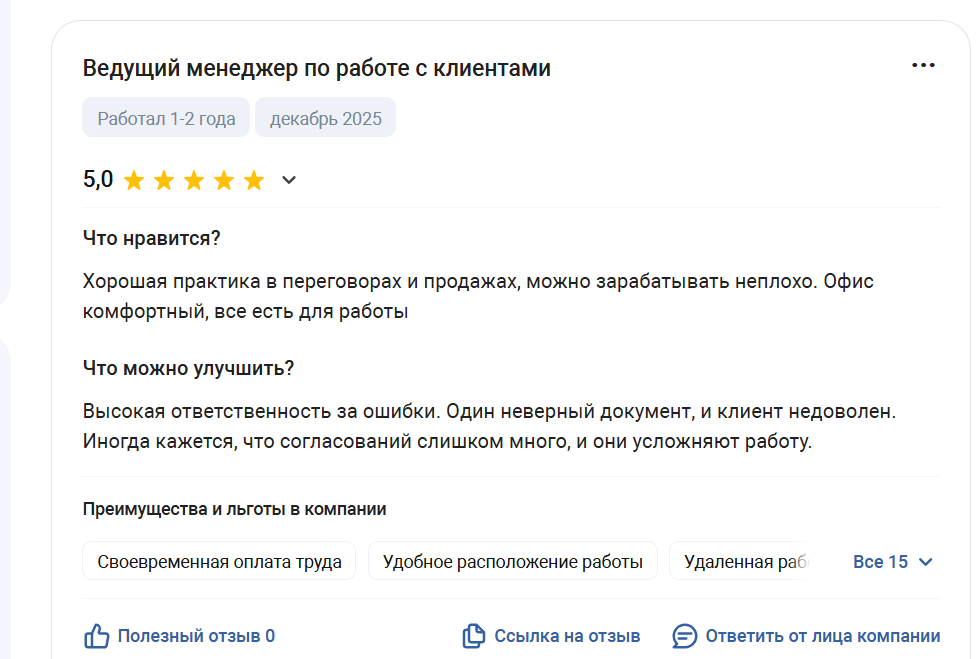This screenshot has width=980, height=659.
Task: Expand the rating details chevron
Action: pyautogui.click(x=289, y=180)
